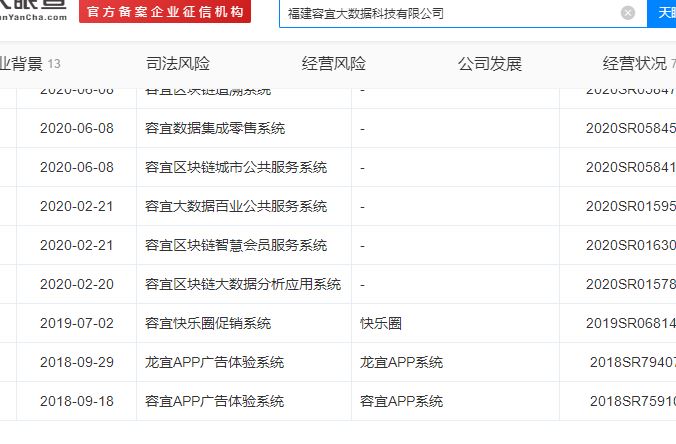
Task: Click the Tianyancha logo
Action: (x=33, y=10)
